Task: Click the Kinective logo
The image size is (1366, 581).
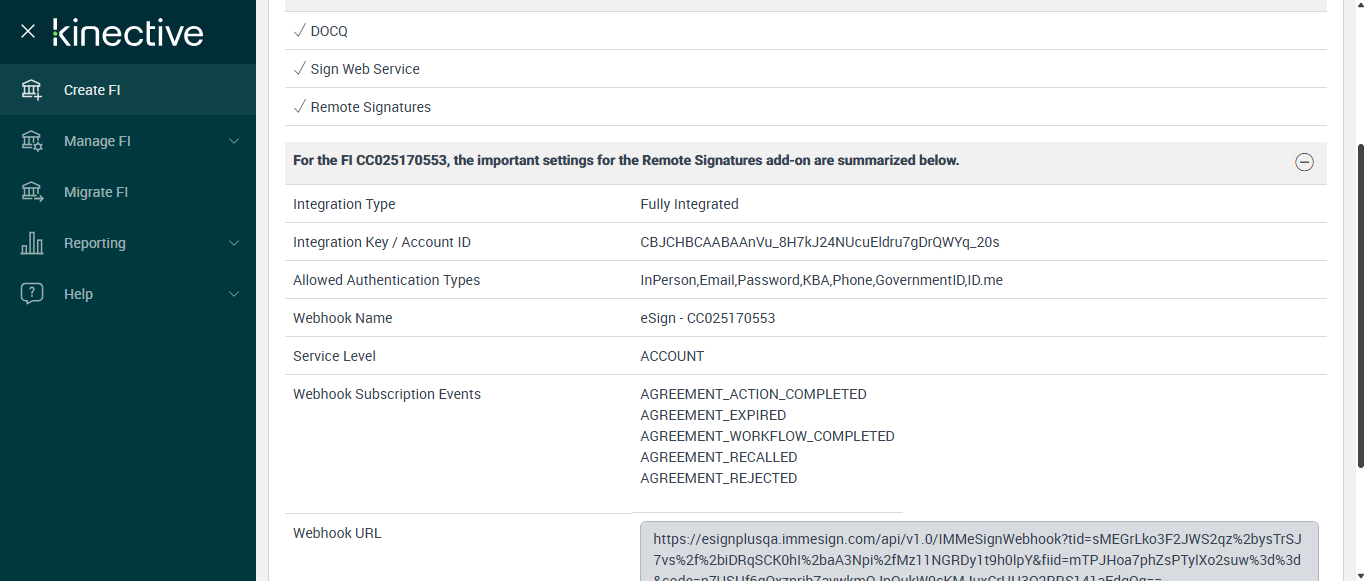Action: click(128, 32)
